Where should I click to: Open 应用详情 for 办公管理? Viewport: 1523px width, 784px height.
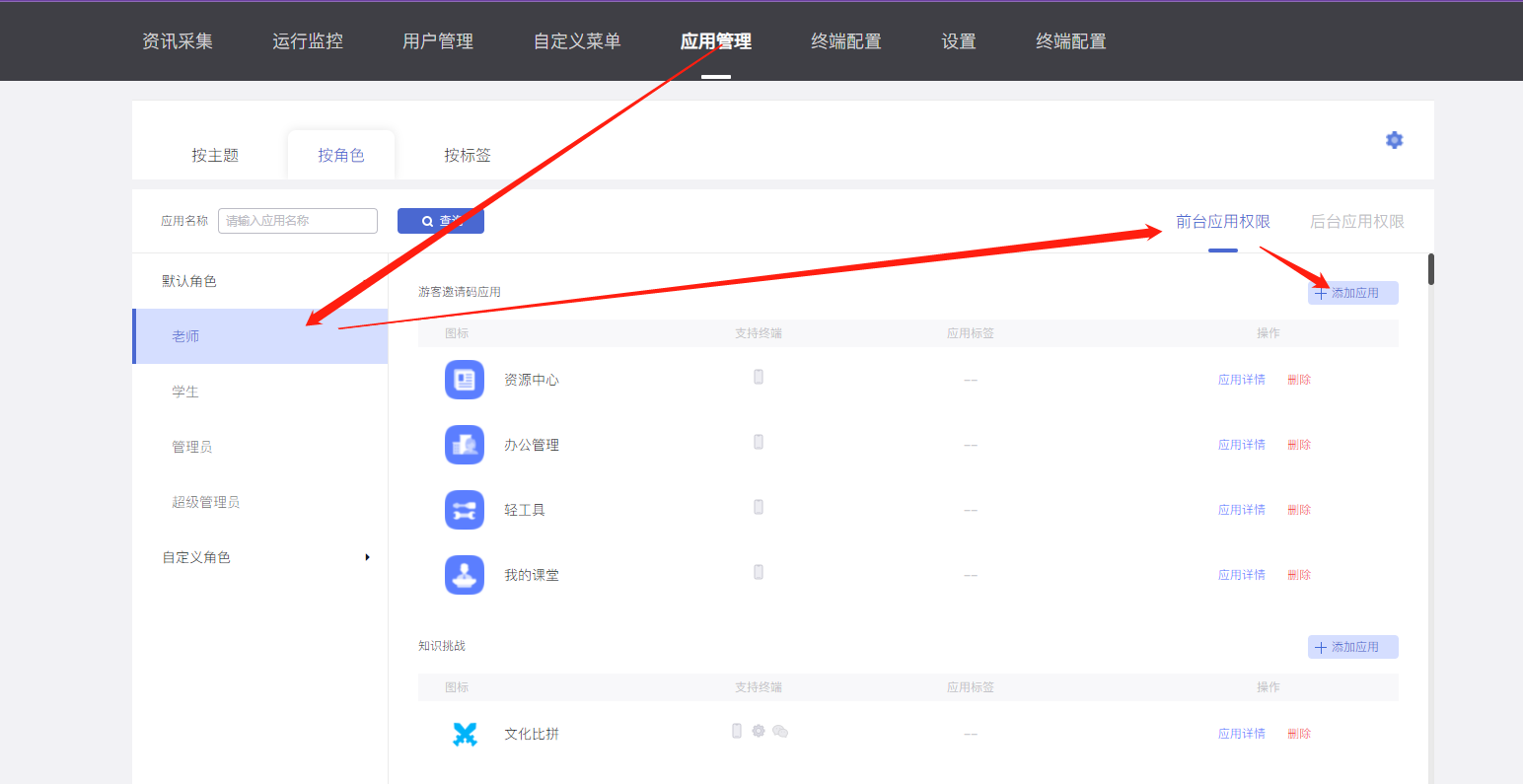(x=1242, y=445)
